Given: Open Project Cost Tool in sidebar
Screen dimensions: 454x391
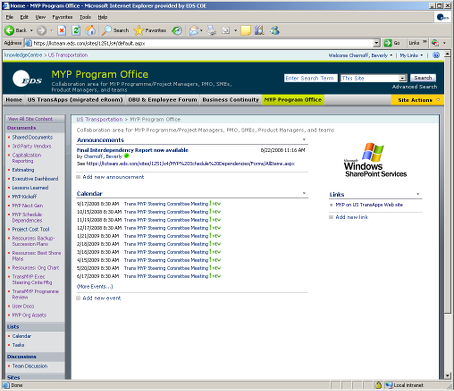Looking at the screenshot, I should [31, 229].
